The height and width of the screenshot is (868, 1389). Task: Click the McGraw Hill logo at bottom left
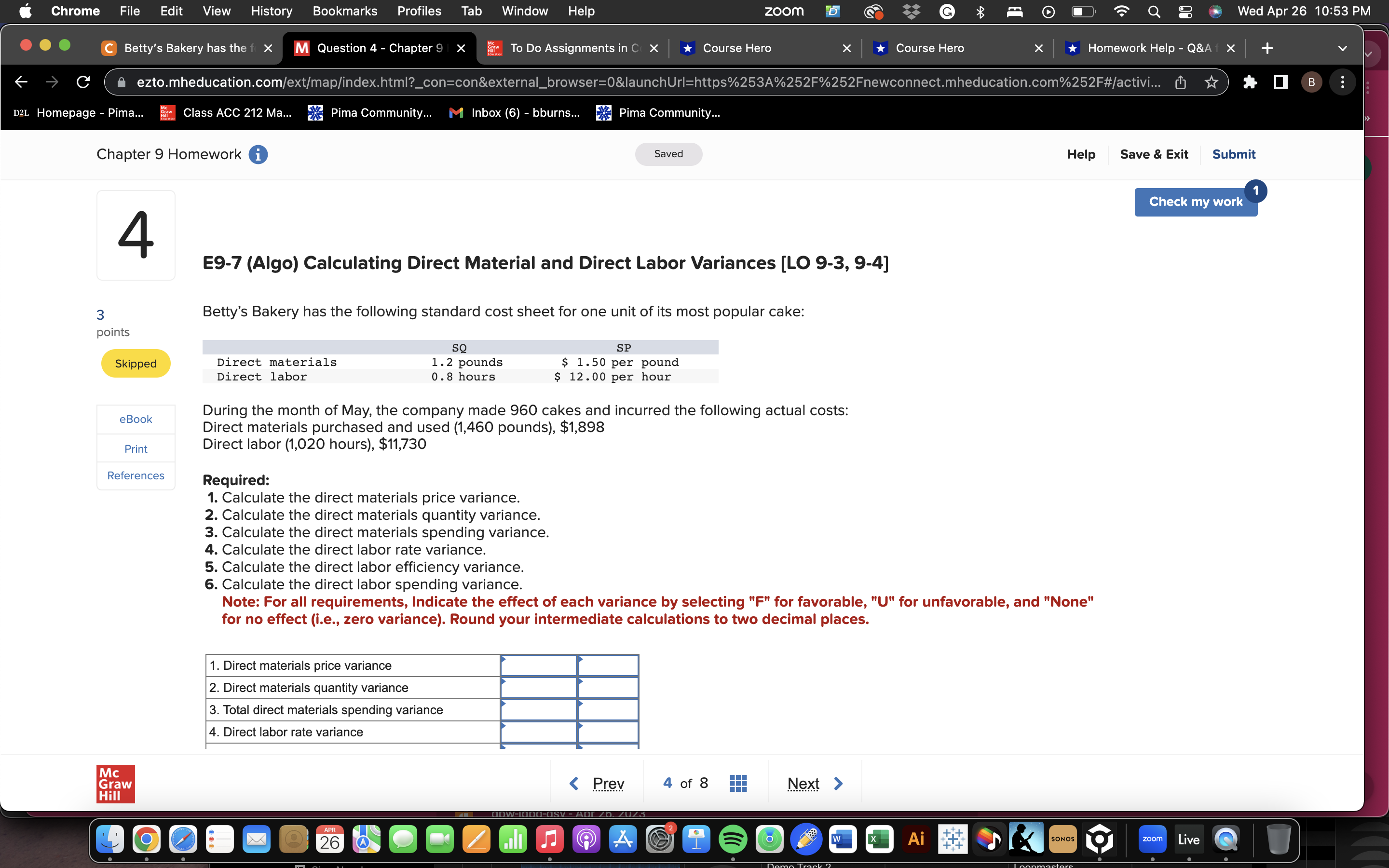[x=115, y=783]
